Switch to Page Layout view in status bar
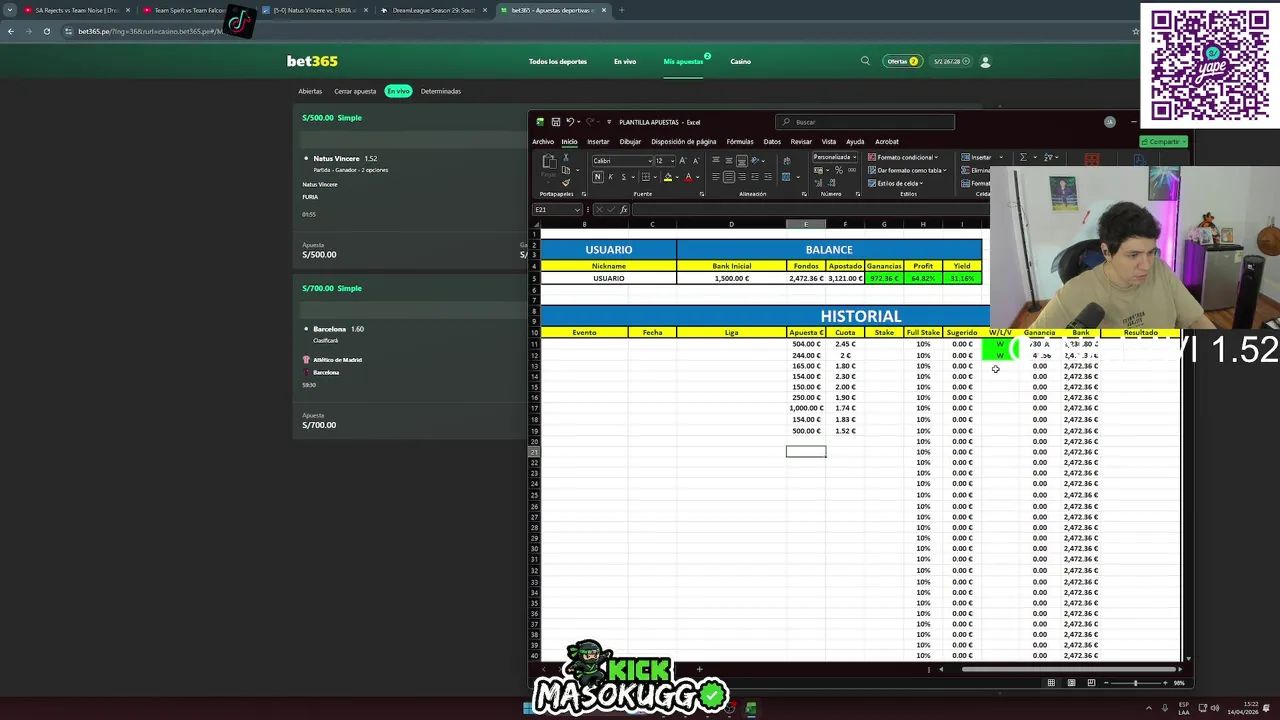Screen dimensions: 1280x720 coord(1071,683)
